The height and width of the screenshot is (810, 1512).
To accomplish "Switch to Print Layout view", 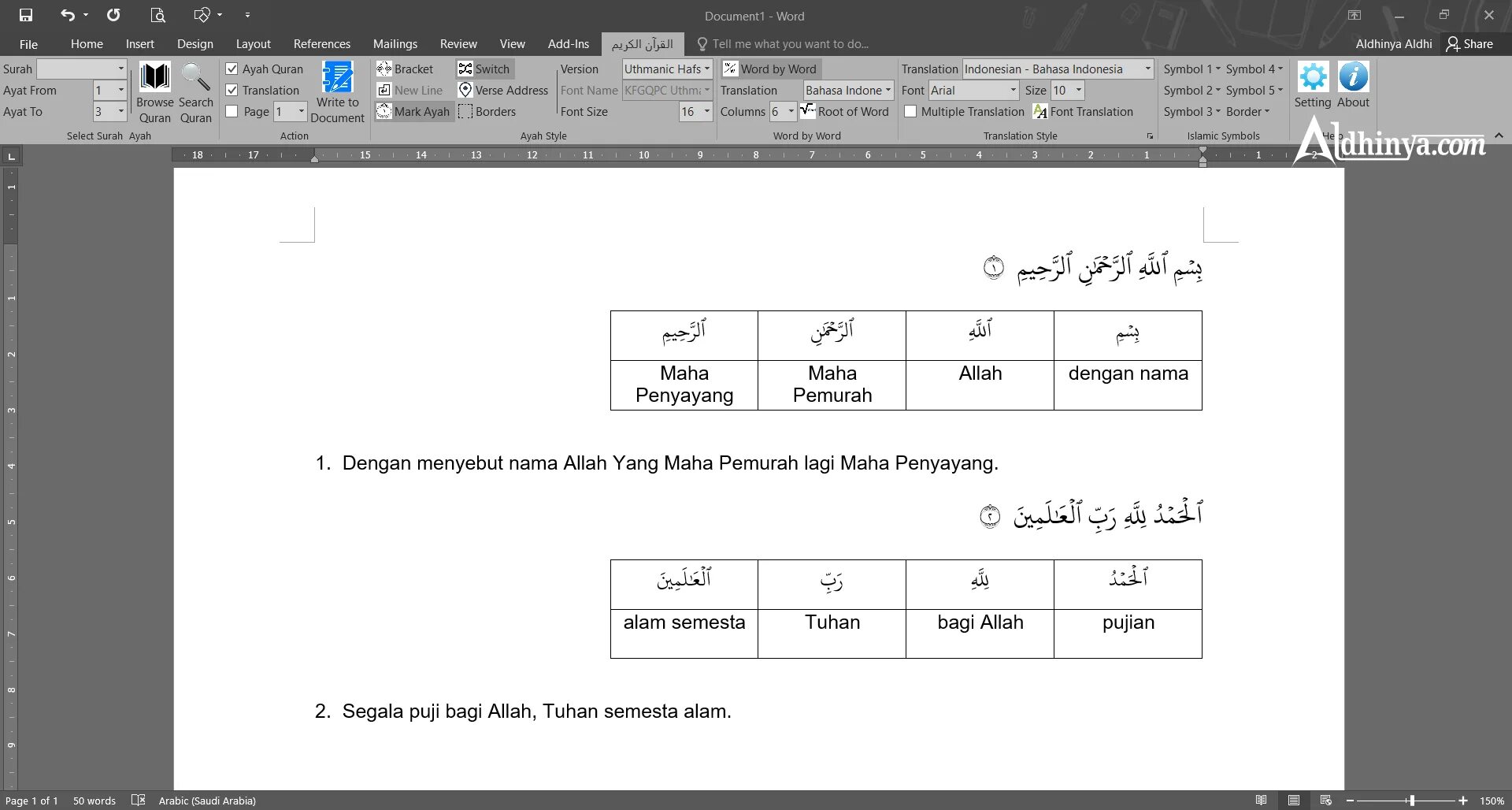I will (x=1294, y=801).
